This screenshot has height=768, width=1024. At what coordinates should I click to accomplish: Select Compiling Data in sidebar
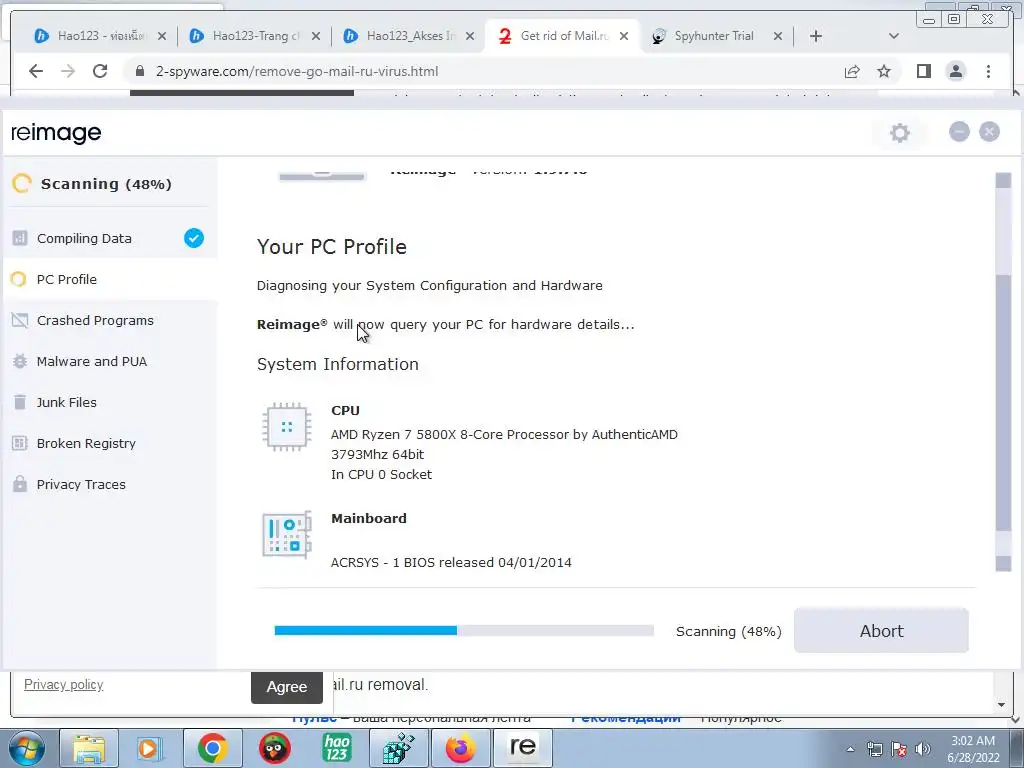(110, 238)
